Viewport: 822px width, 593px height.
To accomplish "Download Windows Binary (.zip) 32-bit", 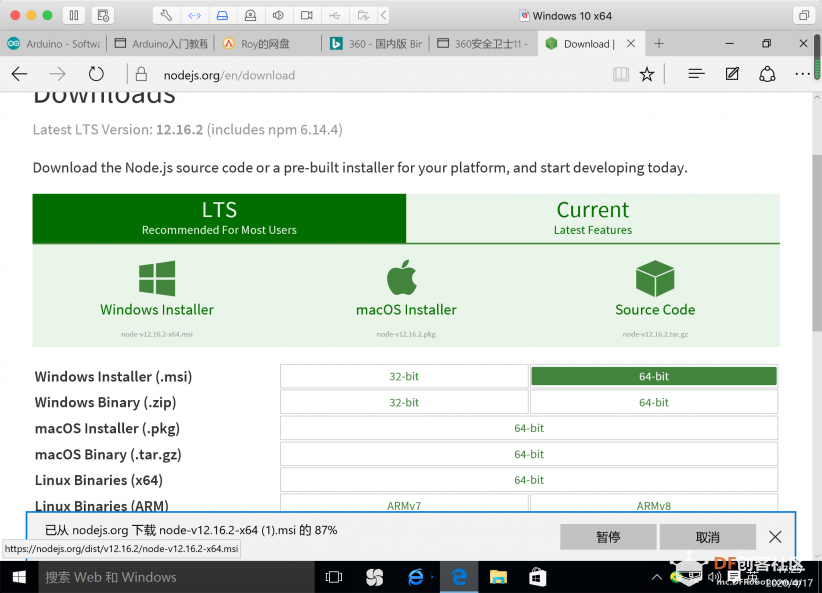I will point(404,402).
